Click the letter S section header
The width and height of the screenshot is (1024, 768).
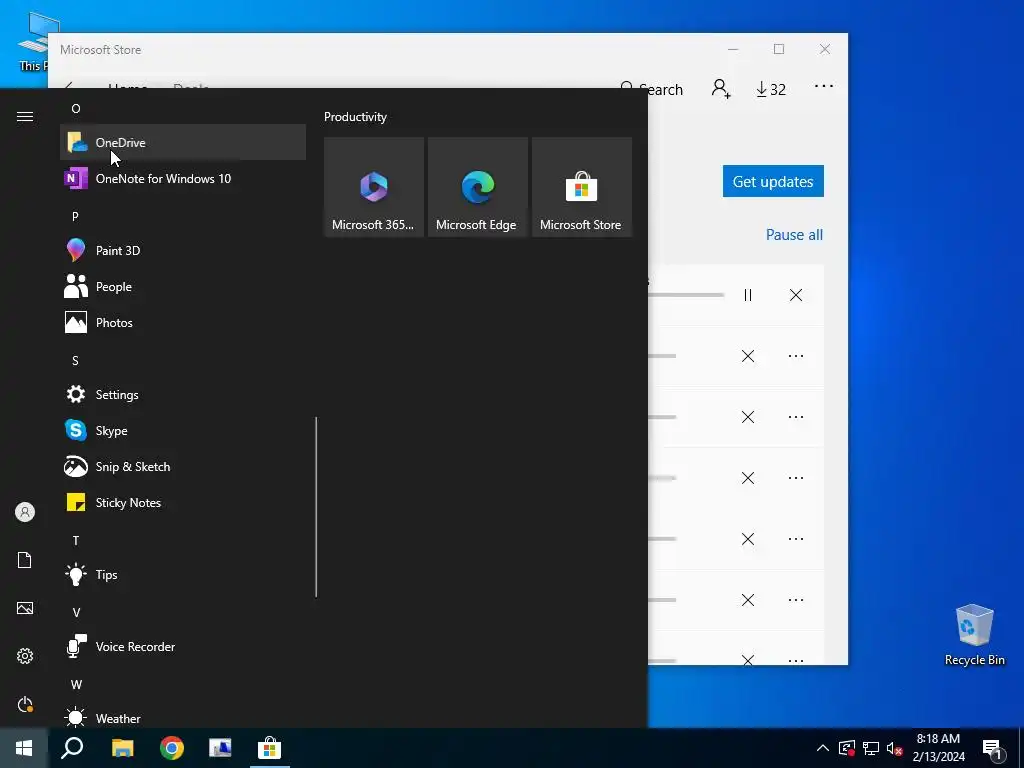coord(75,360)
